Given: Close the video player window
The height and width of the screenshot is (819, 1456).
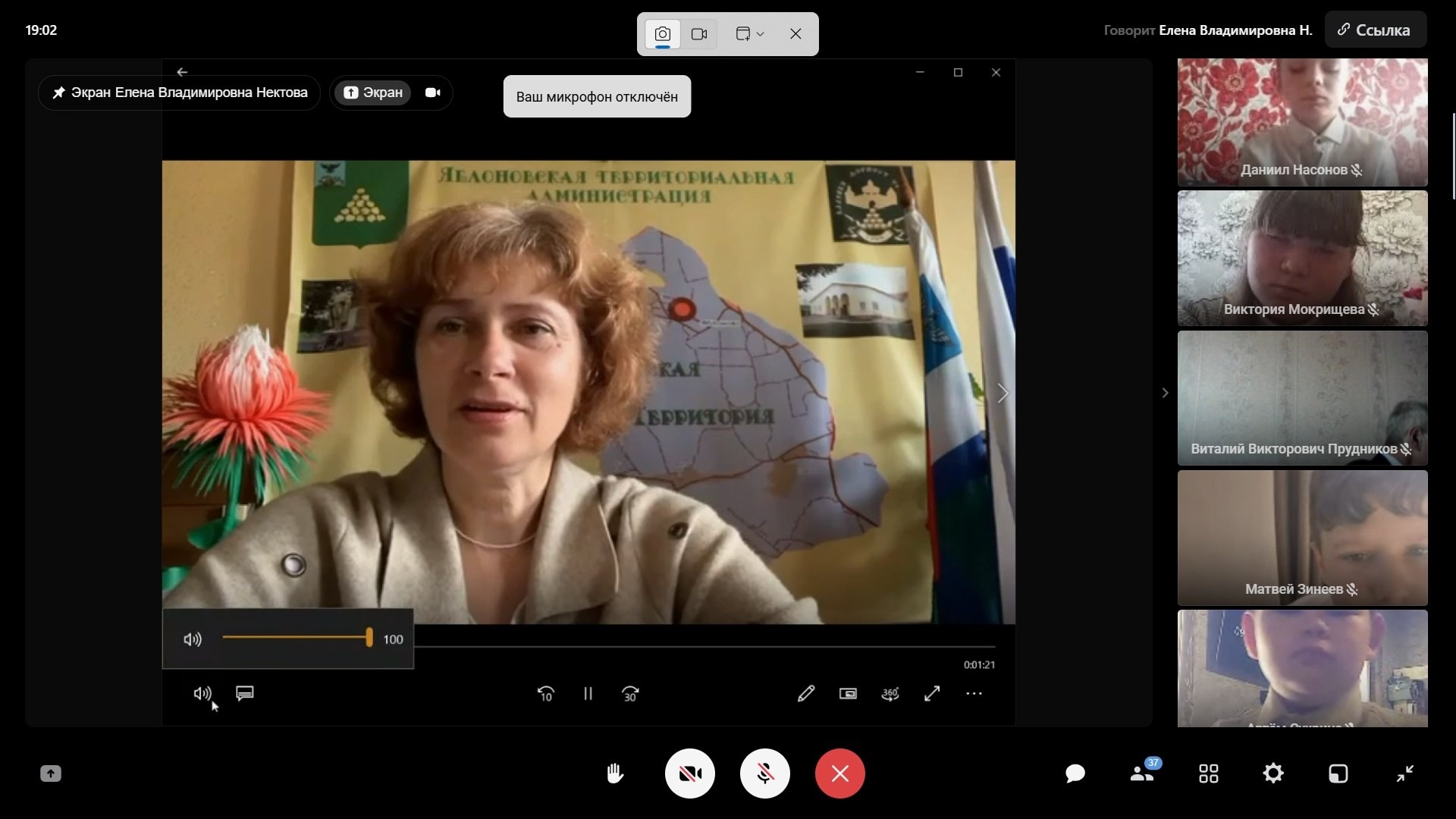Looking at the screenshot, I should (996, 72).
